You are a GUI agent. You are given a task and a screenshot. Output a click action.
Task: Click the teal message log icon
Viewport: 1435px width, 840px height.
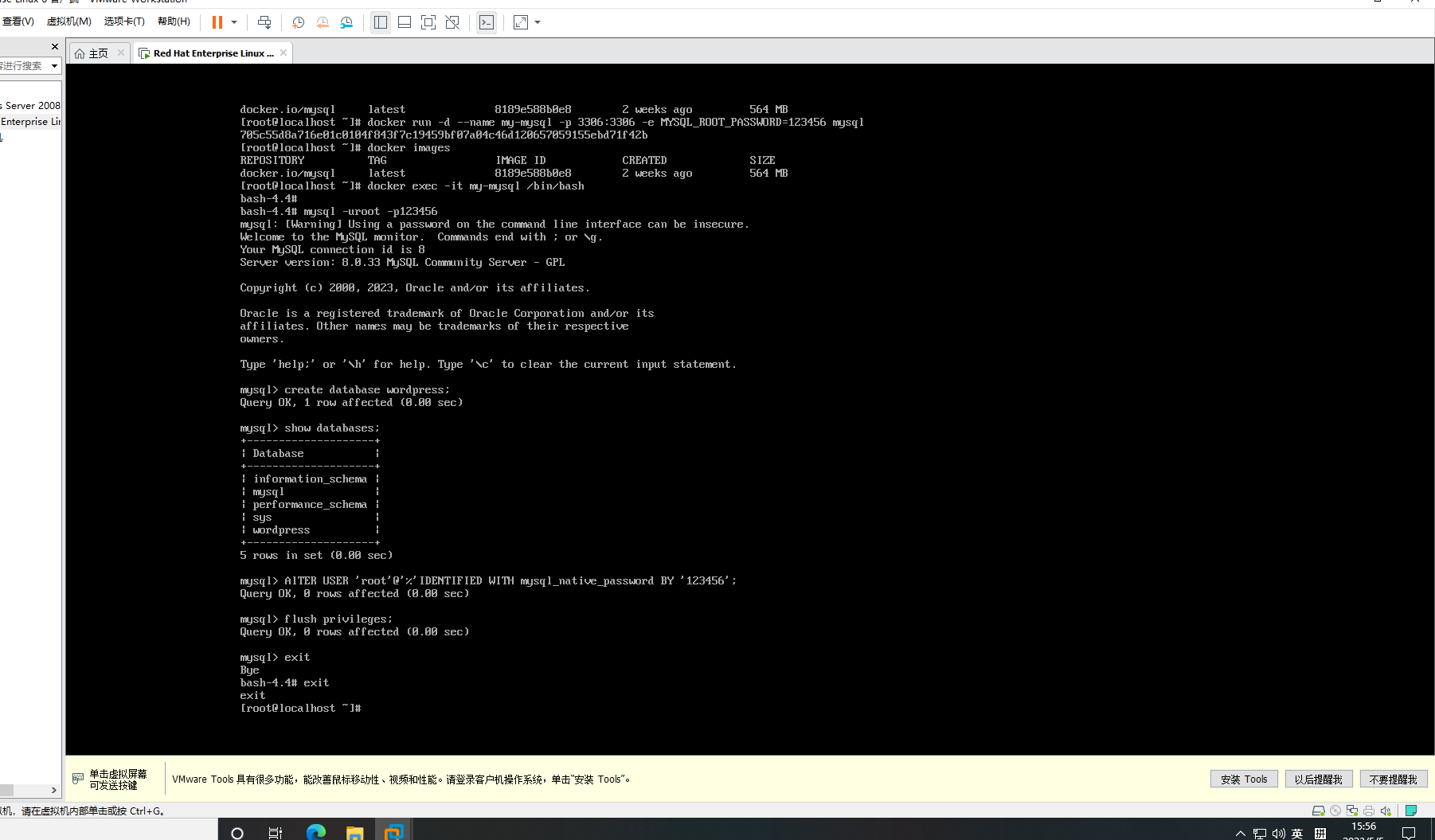point(1411,811)
